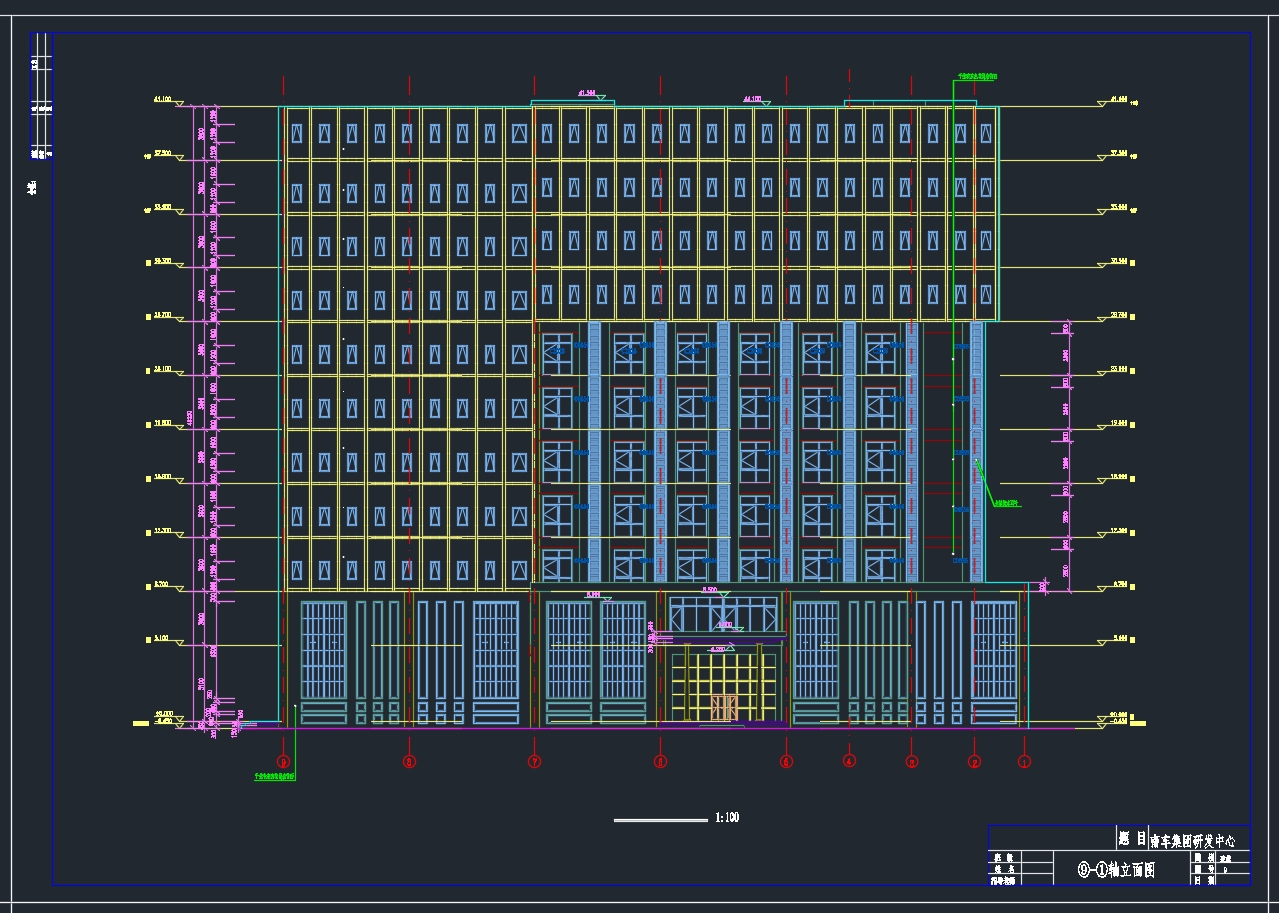Viewport: 1279px width, 913px height.
Task: Click the 41.100 elevation marker at top left
Action: tap(163, 100)
